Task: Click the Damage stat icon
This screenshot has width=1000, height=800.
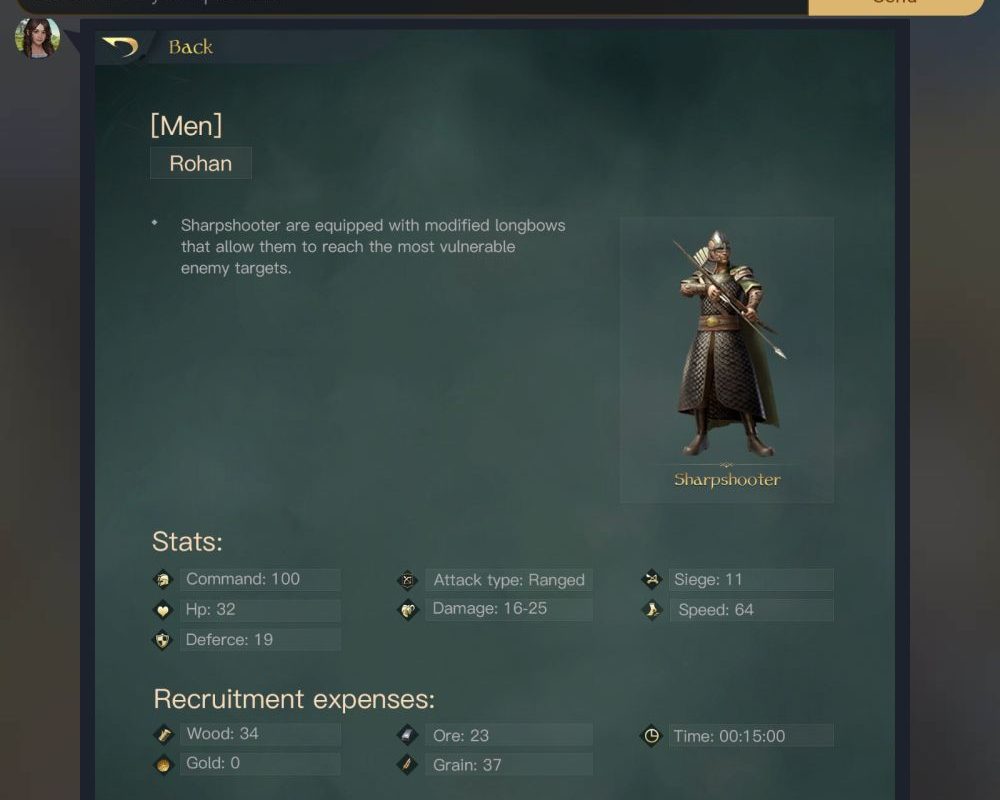Action: 408,610
